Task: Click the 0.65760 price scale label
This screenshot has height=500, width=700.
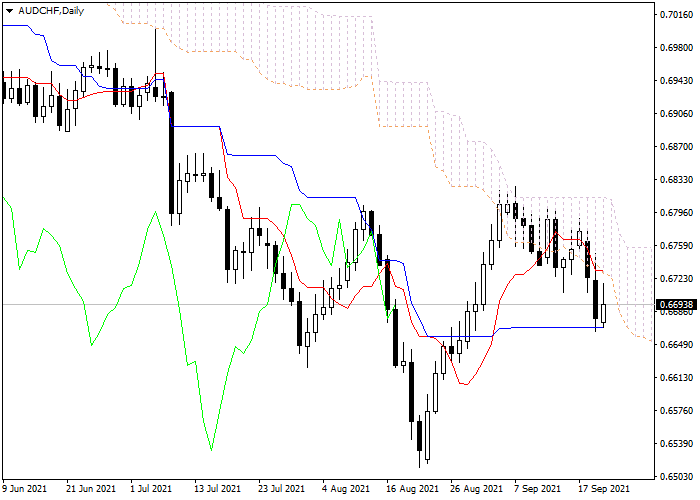Action: tap(676, 411)
